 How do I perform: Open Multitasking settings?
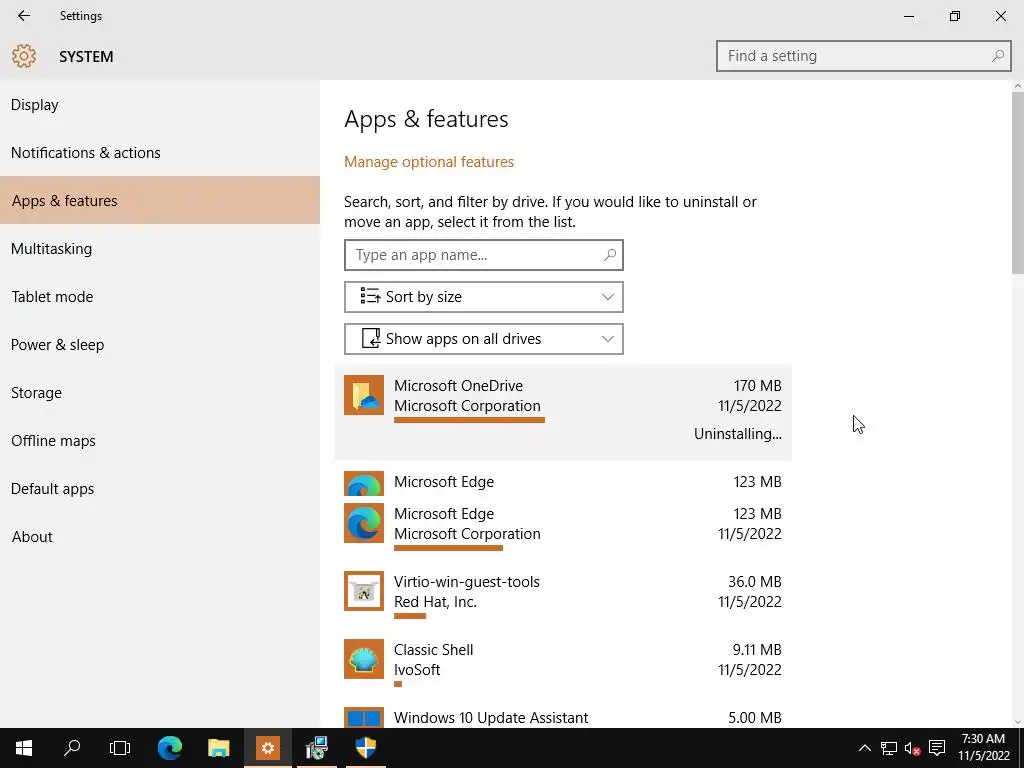160,249
